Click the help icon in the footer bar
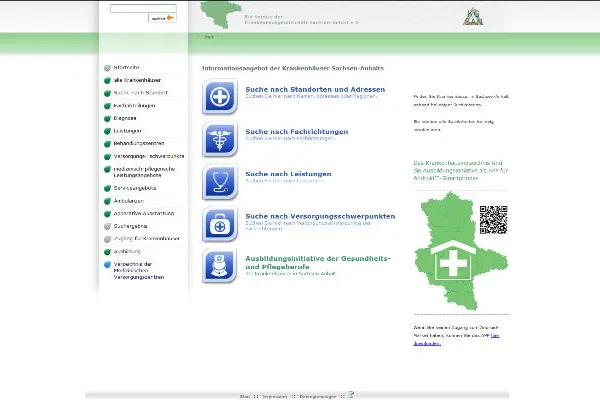 point(351,394)
